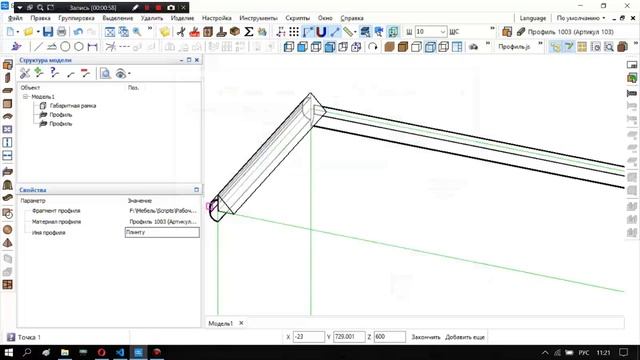The height and width of the screenshot is (360, 640).
Task: Click the rotate view arrow icon
Action: 372,47
